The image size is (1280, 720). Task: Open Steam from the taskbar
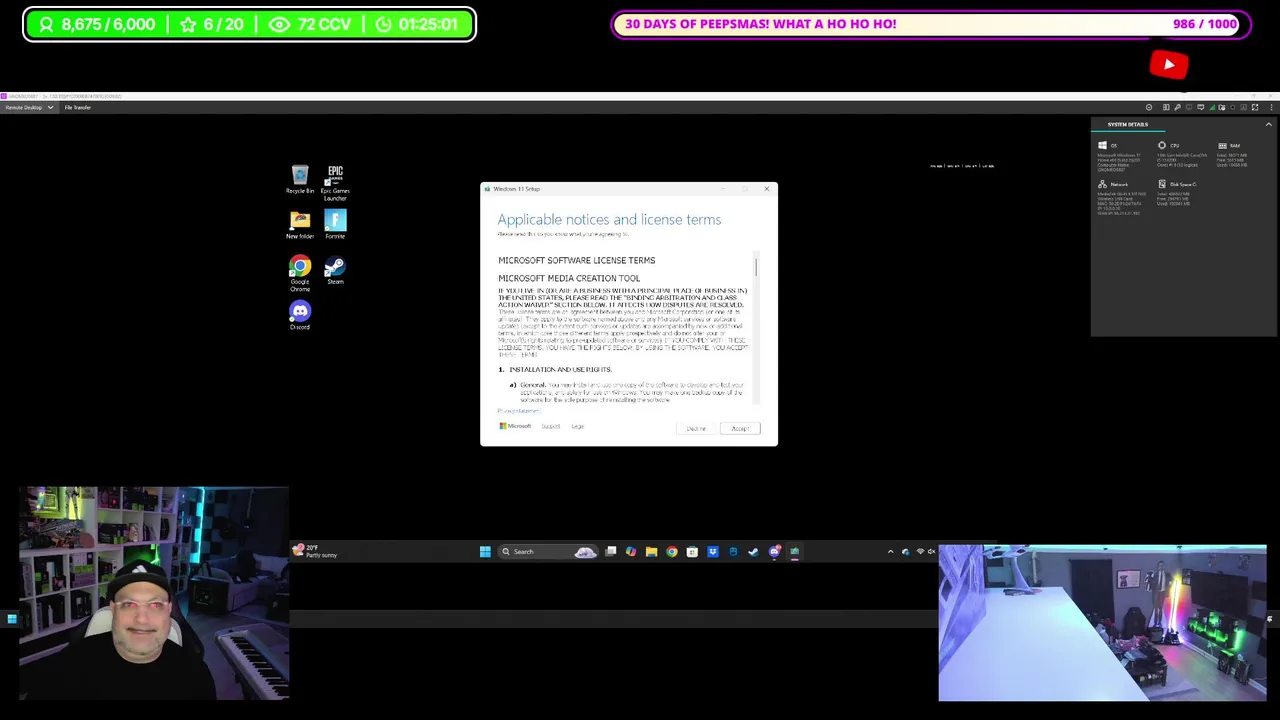pos(755,552)
